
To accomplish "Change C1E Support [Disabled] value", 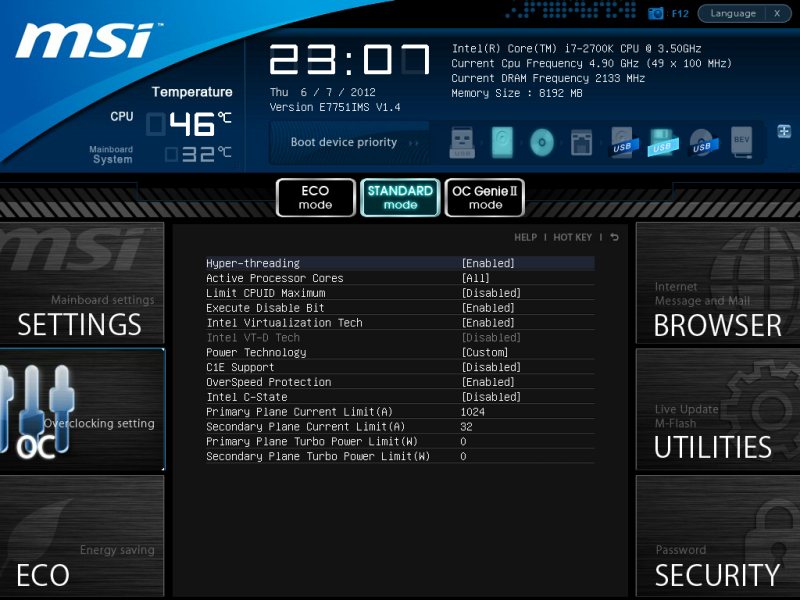I will (491, 367).
